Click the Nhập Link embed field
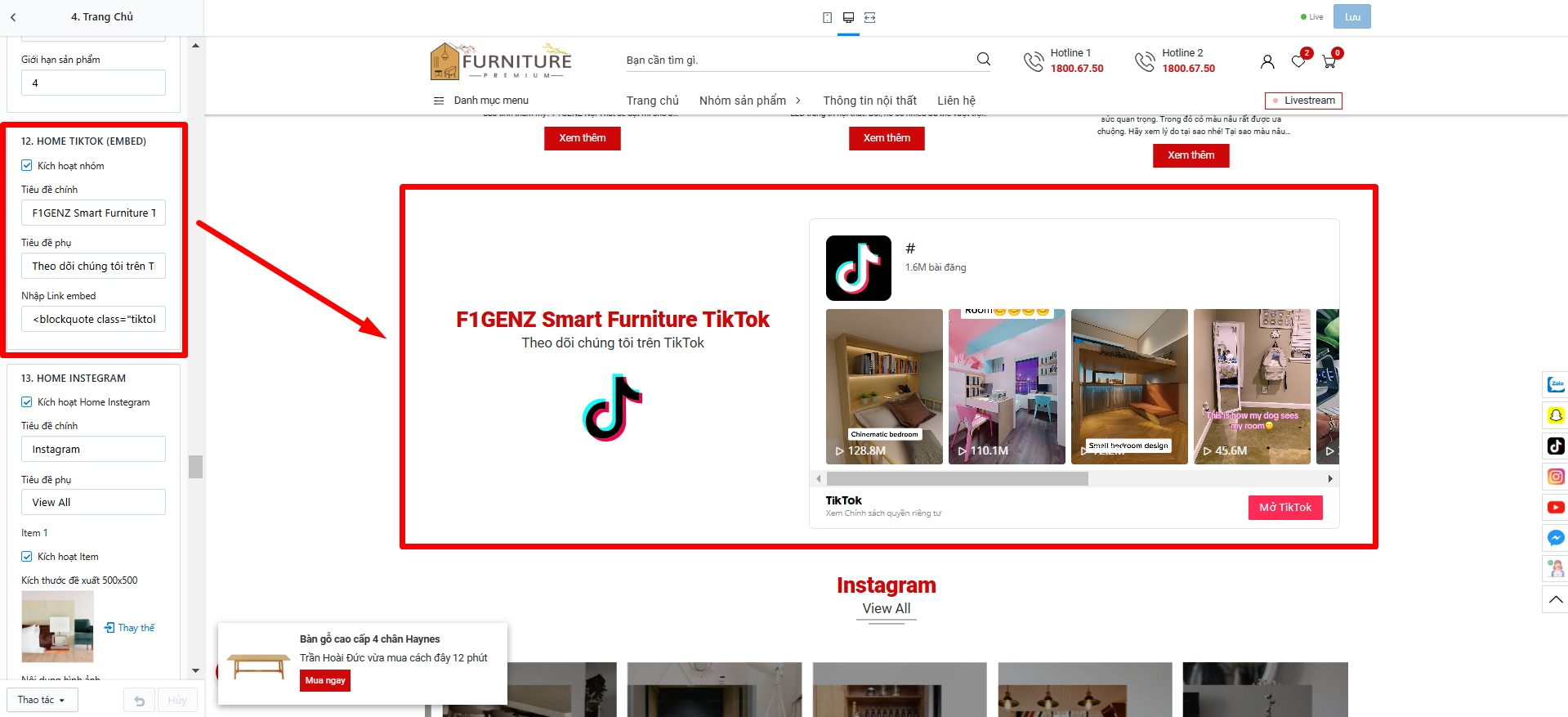Screen dimensions: 1568x717 click(x=93, y=319)
